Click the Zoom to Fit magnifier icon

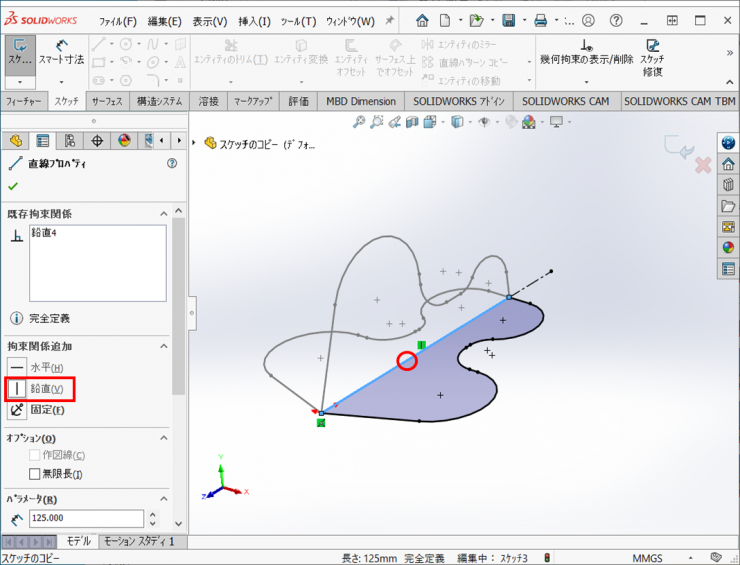pyautogui.click(x=359, y=122)
